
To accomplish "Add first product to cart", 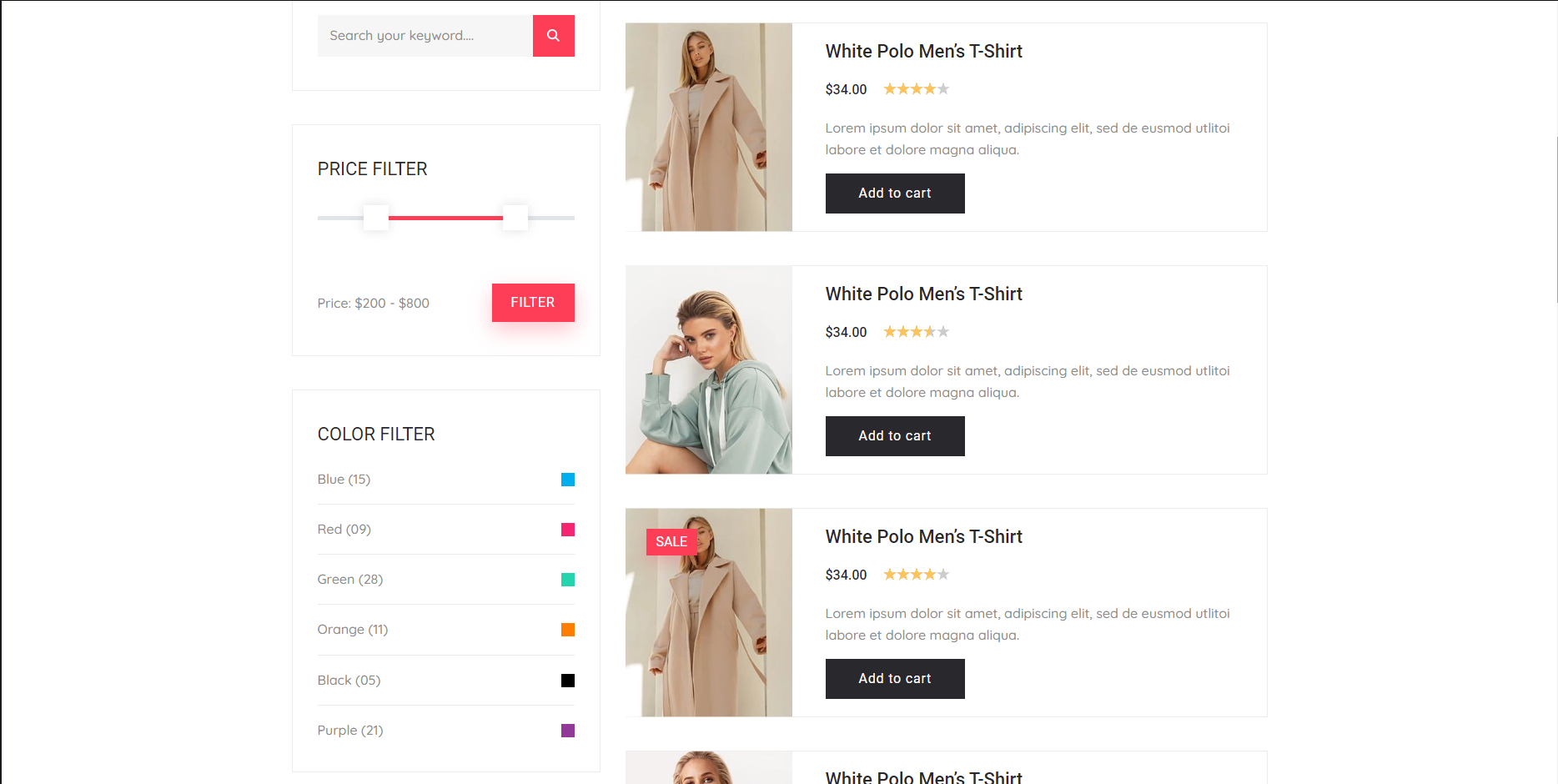I will (895, 193).
